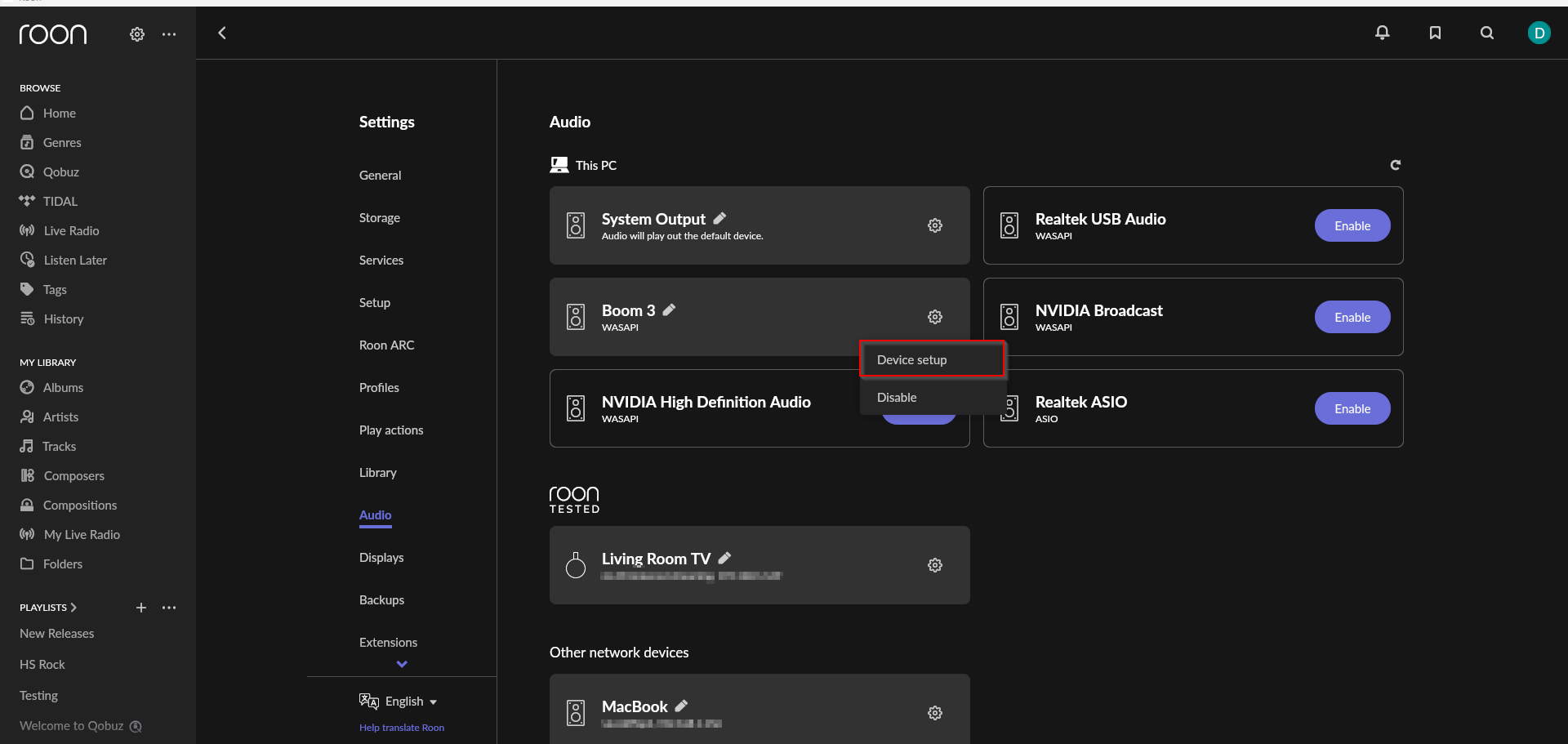The width and height of the screenshot is (1568, 744).
Task: Open Storage settings tab
Action: (x=380, y=217)
